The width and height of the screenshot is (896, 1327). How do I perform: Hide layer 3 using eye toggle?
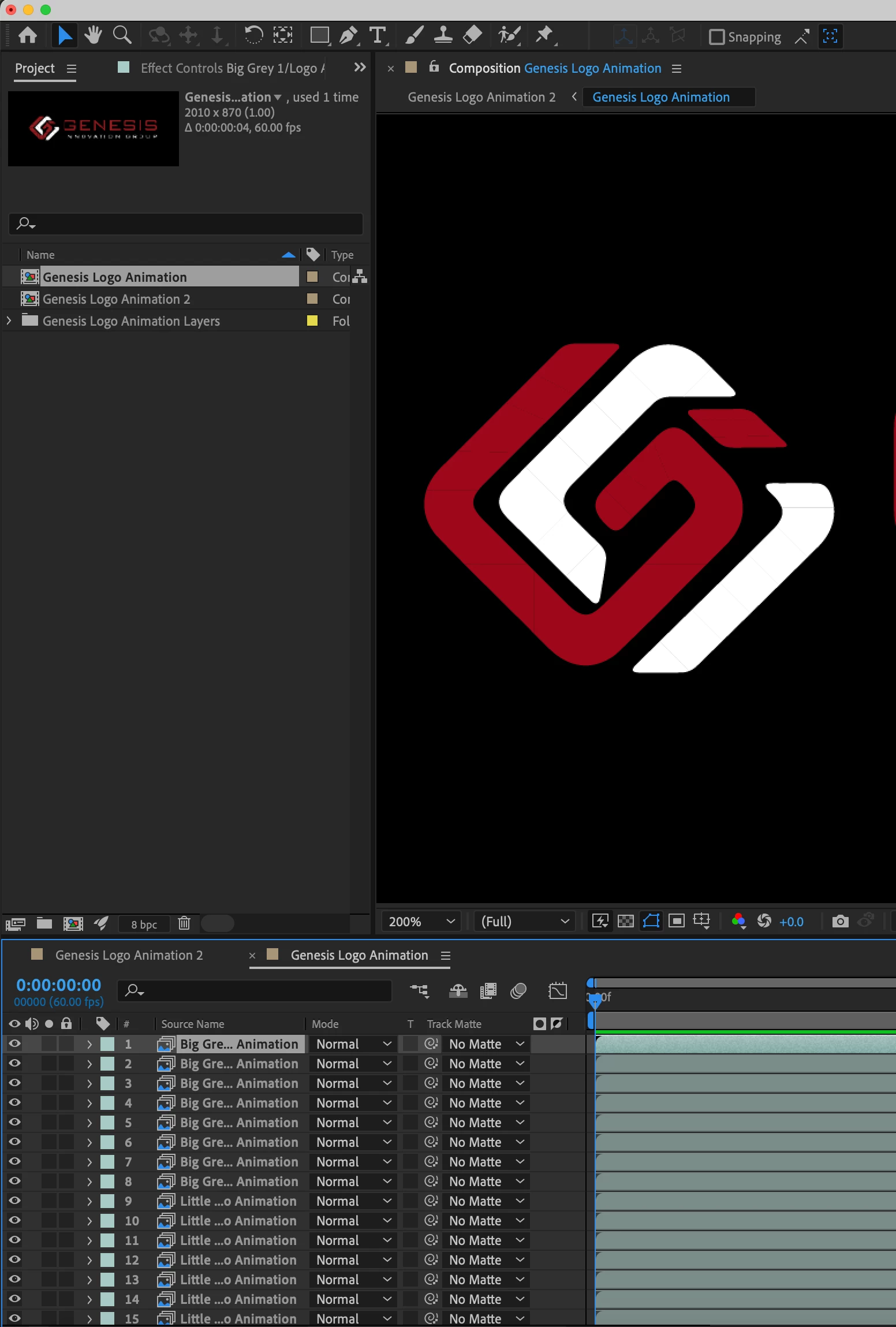(14, 1083)
